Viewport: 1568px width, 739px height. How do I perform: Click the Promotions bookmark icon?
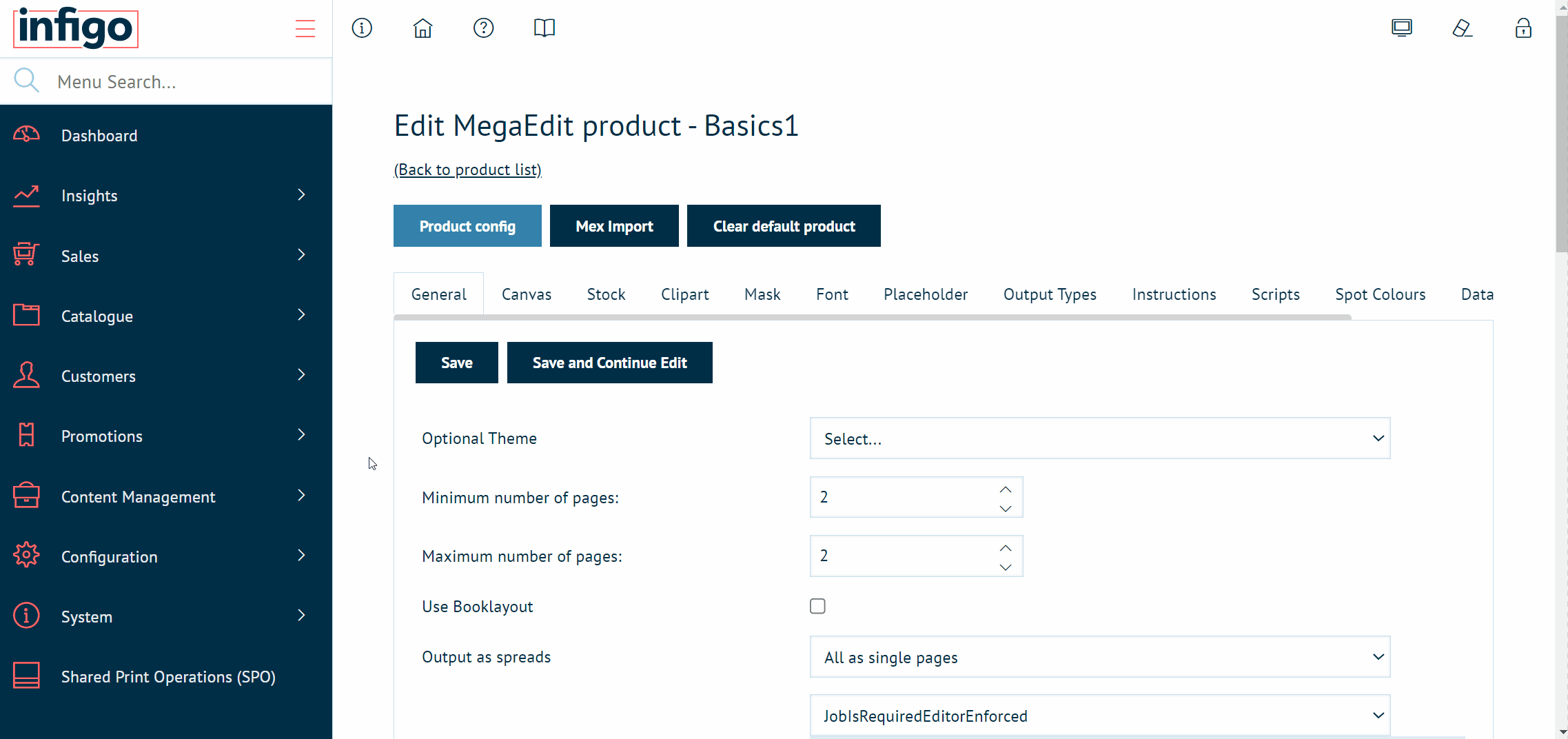(x=26, y=436)
